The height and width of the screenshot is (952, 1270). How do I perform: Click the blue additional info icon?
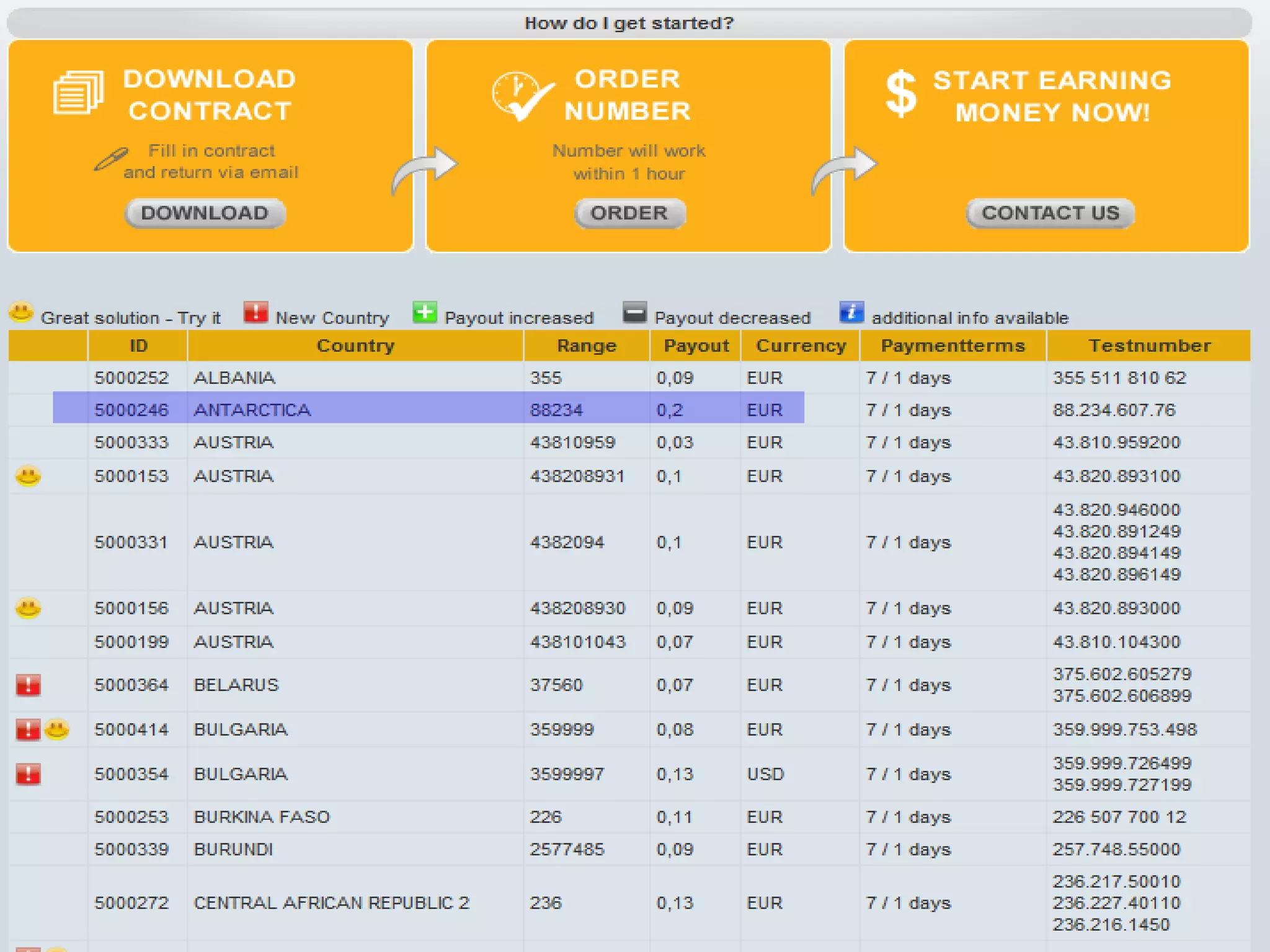click(851, 312)
